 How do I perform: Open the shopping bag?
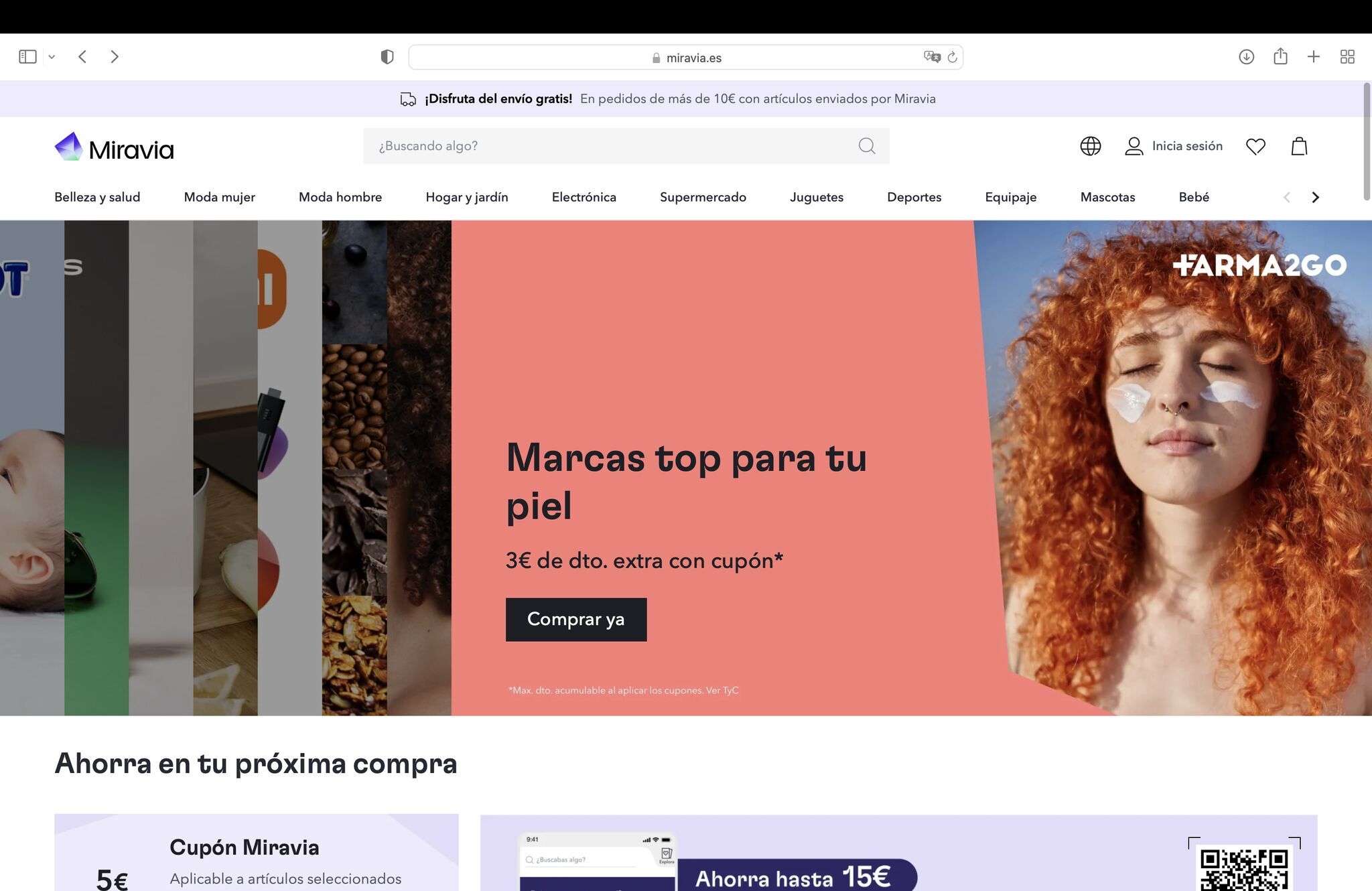[x=1300, y=146]
